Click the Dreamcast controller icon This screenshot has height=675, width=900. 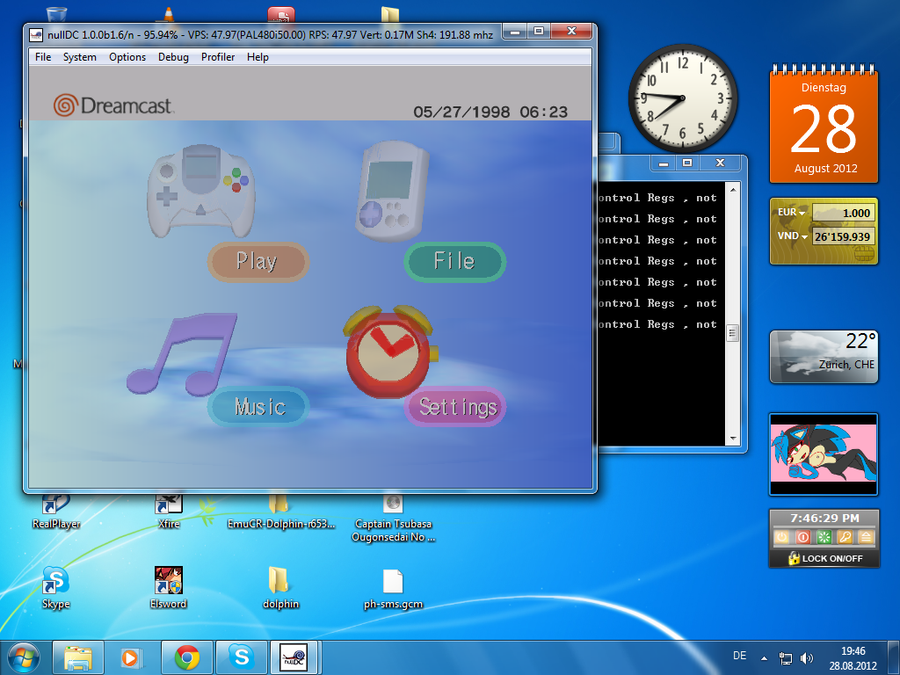pos(200,191)
